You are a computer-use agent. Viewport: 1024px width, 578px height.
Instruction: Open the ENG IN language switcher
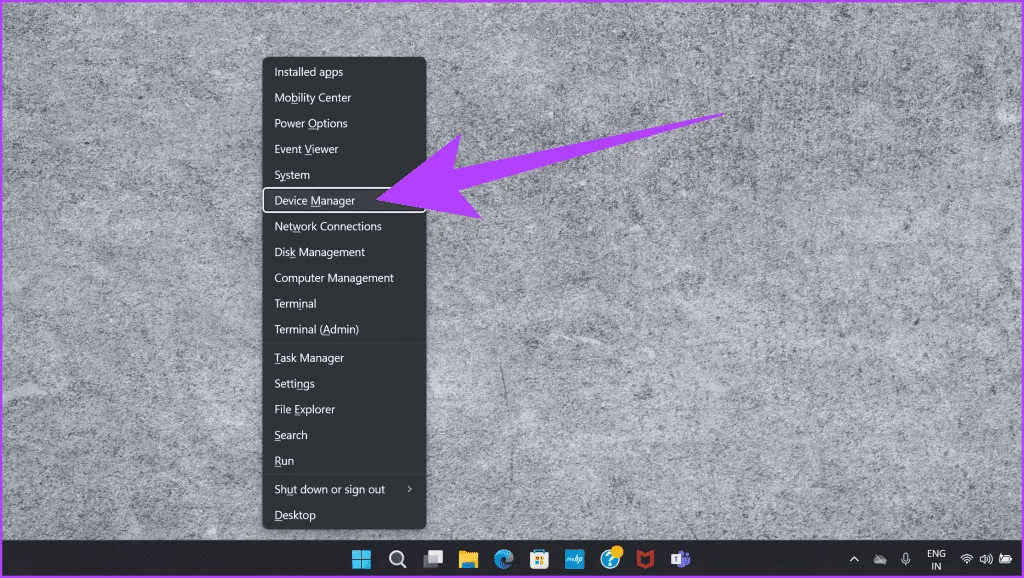pyautogui.click(x=936, y=559)
